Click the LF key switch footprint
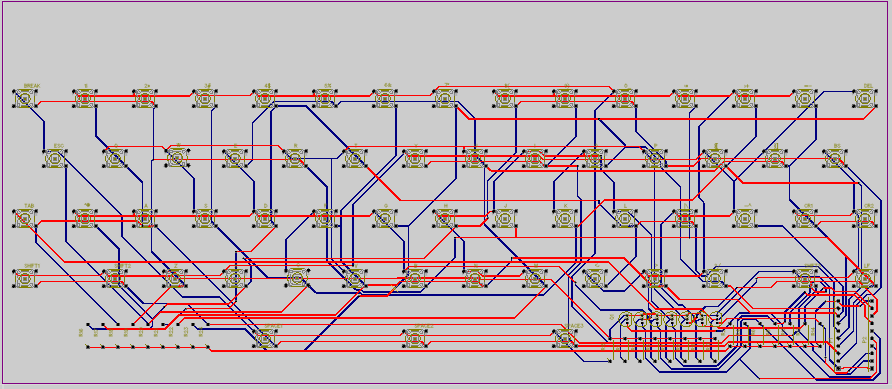The image size is (892, 389). [x=865, y=278]
